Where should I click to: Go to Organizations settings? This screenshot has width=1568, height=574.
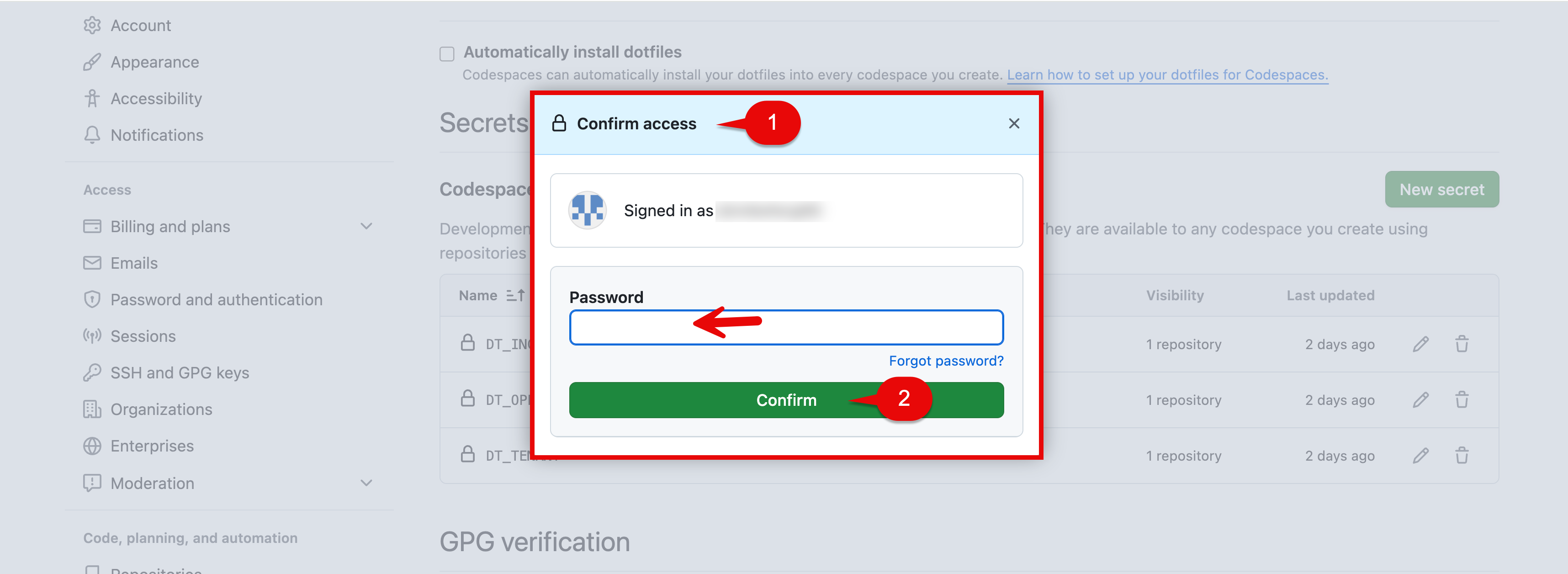click(x=161, y=409)
